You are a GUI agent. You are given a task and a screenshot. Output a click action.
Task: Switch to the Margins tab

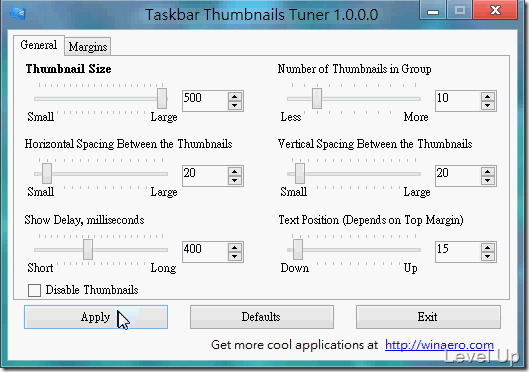[88, 47]
